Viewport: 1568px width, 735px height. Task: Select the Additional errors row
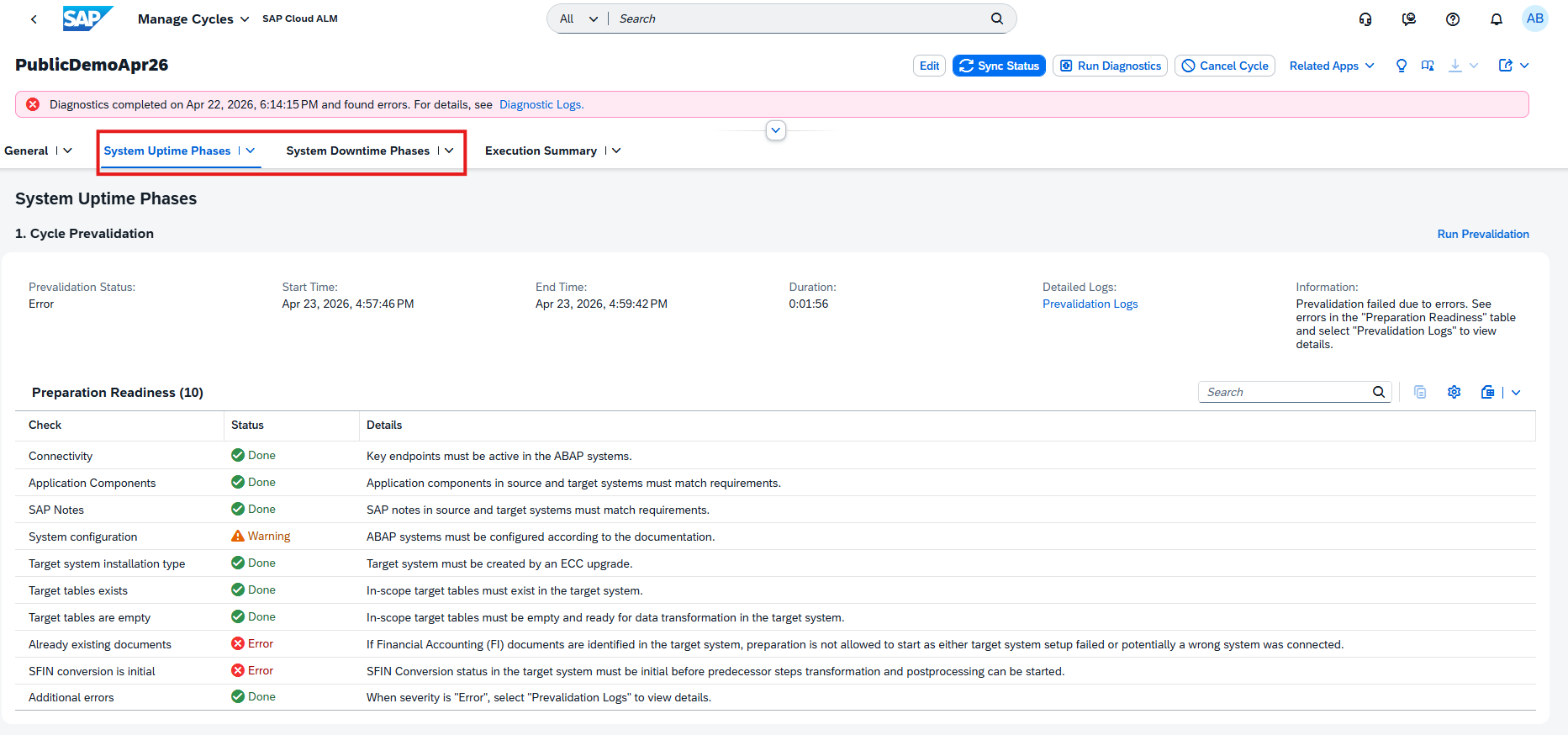click(775, 697)
